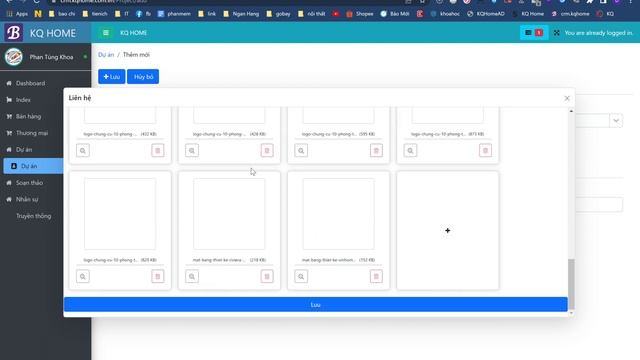Preview the 595 KB logo image

[301, 151]
